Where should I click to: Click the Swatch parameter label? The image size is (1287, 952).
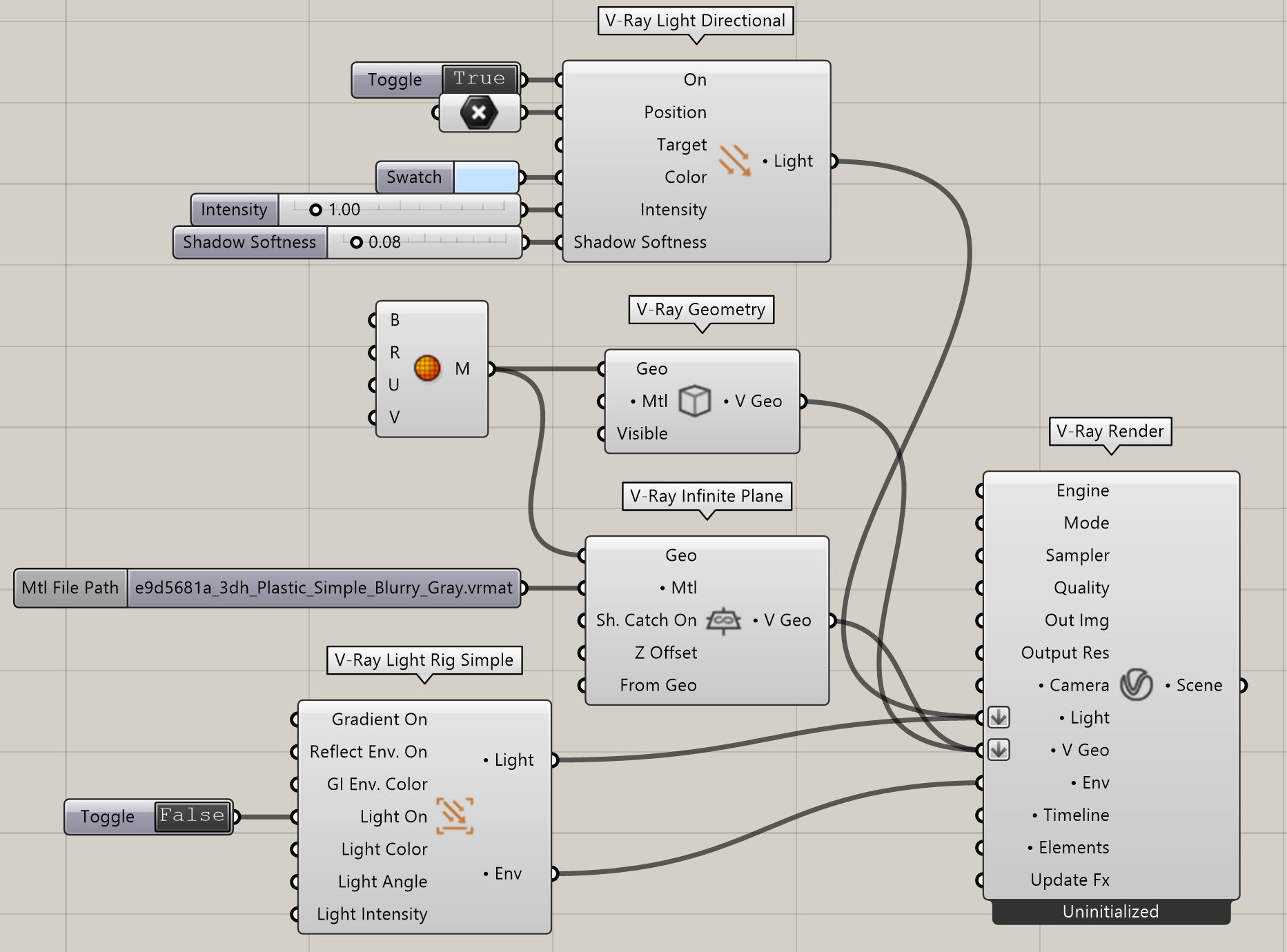[413, 177]
